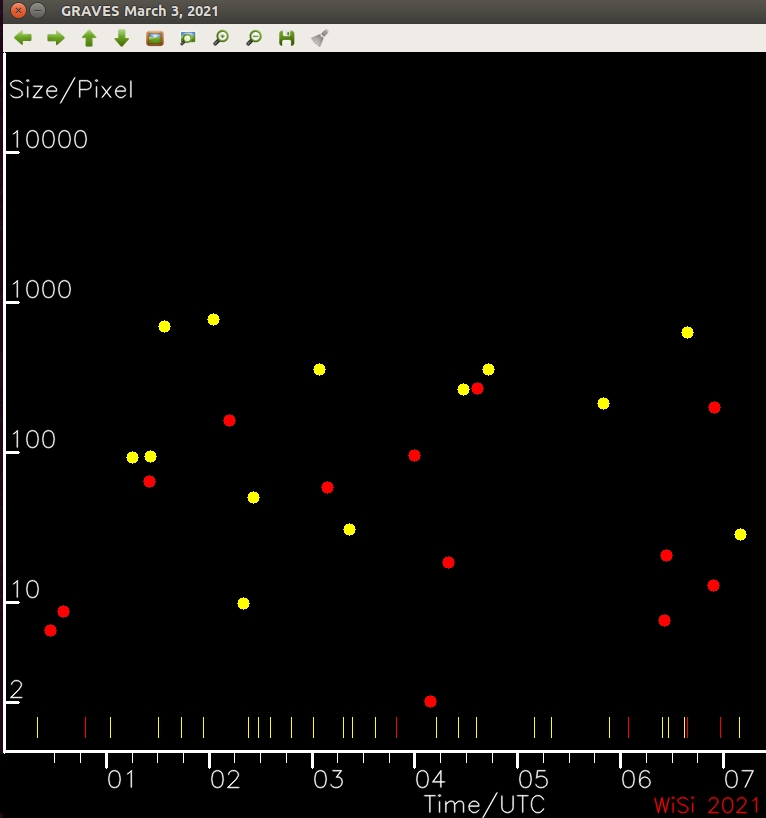Click the framed picture icon in toolbar
Image resolution: width=766 pixels, height=818 pixels.
(155, 38)
